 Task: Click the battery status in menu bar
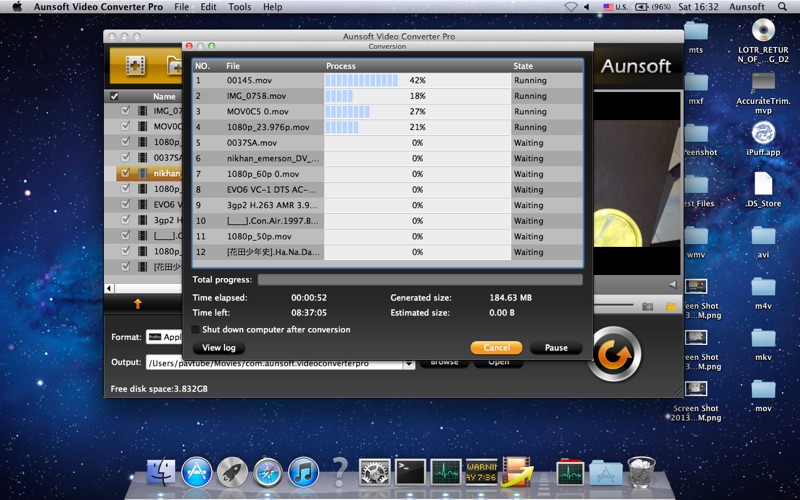pyautogui.click(x=653, y=7)
